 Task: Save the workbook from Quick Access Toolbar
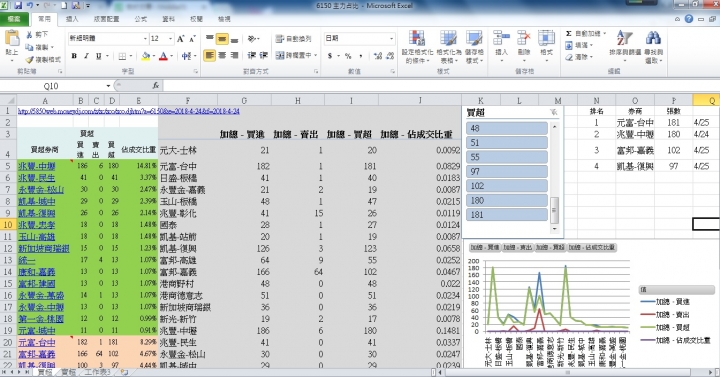coord(18,6)
